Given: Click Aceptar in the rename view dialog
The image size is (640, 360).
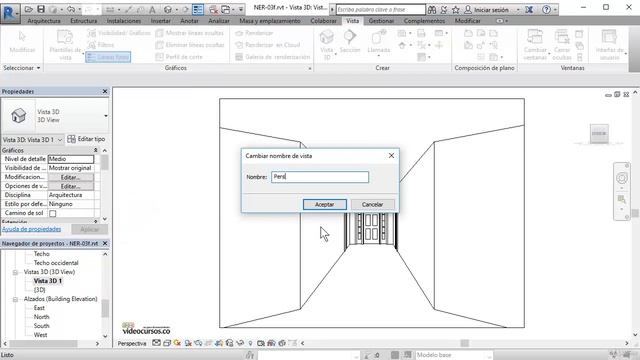Looking at the screenshot, I should coord(325,204).
